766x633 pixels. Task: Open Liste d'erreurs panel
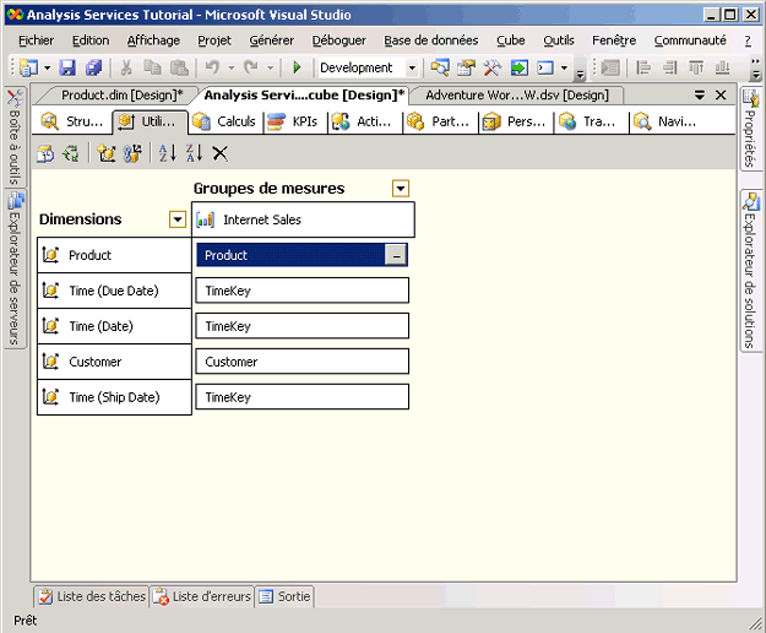click(x=203, y=597)
